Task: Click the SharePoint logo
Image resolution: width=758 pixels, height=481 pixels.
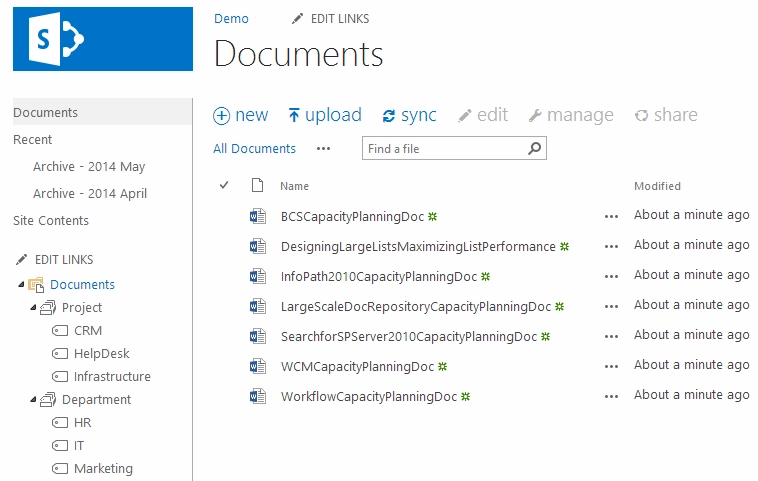Action: coord(103,39)
